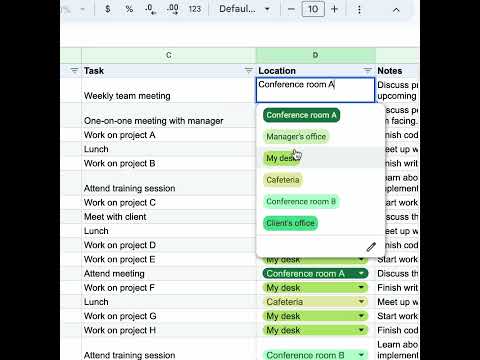Increase decimal places icon
Viewport: 480px width, 360px height.
pyautogui.click(x=172, y=9)
